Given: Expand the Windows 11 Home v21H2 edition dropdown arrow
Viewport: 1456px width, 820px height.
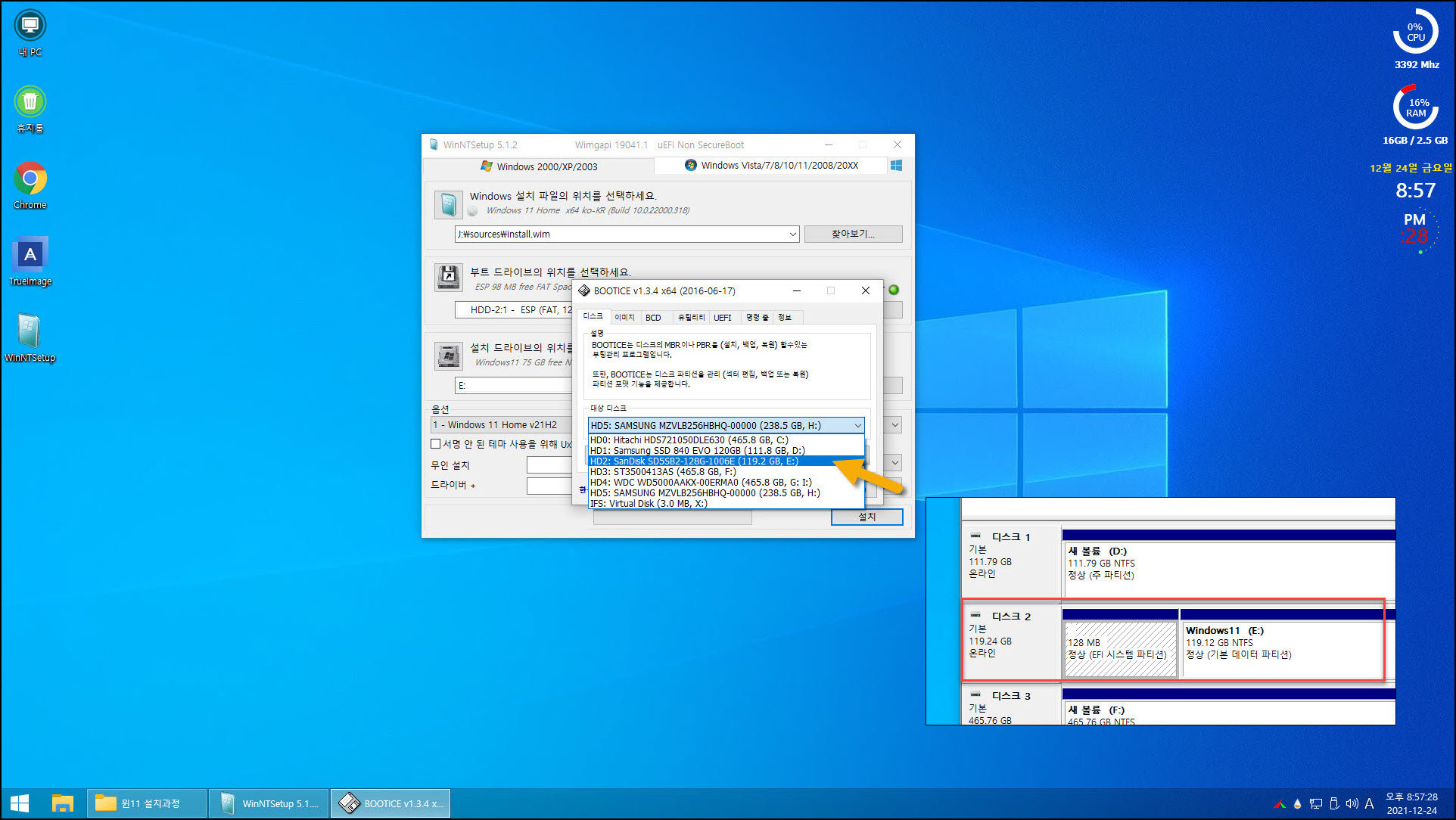Looking at the screenshot, I should pyautogui.click(x=894, y=425).
